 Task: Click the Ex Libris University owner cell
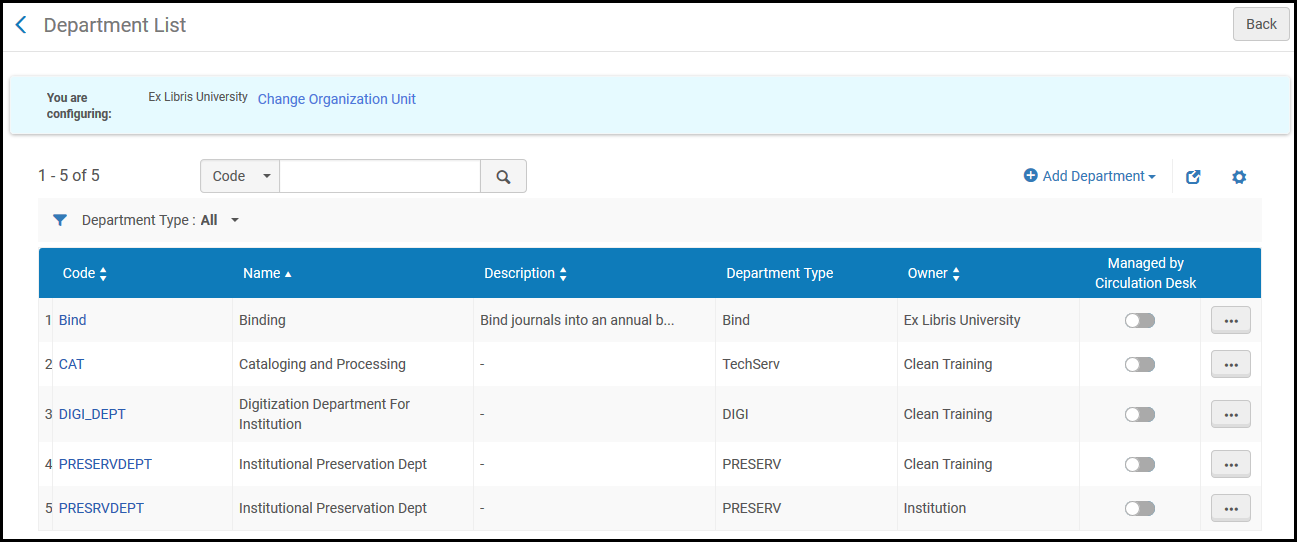[x=962, y=320]
